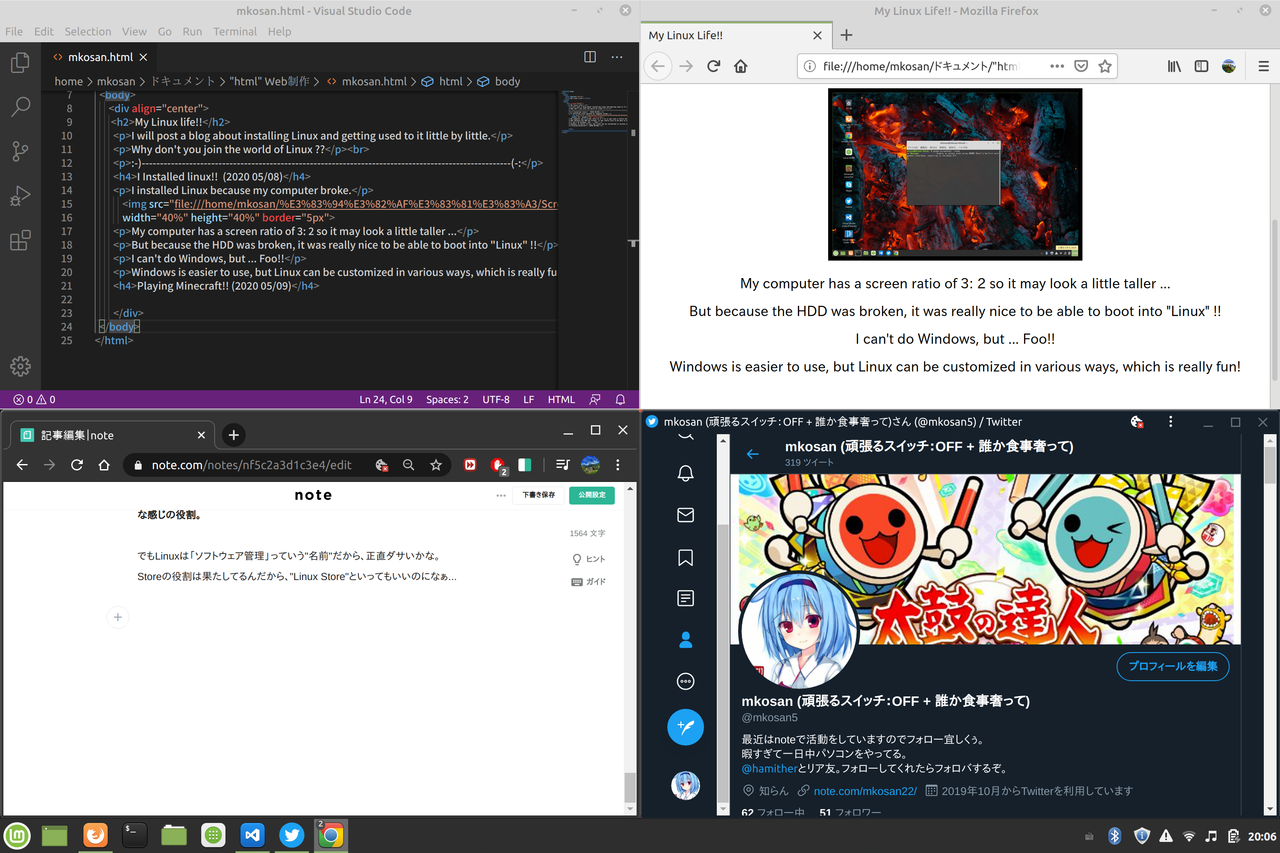
Task: Open Twitter messages envelope
Action: pyautogui.click(x=685, y=515)
